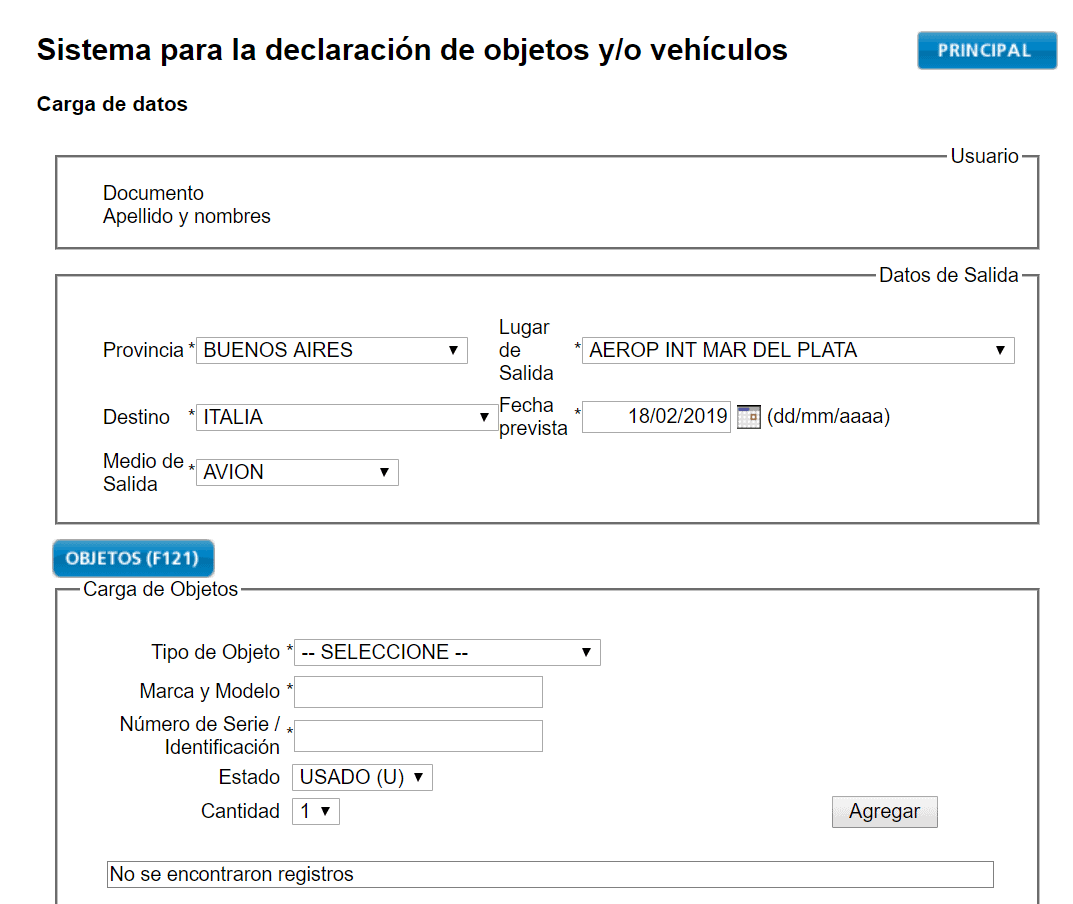The height and width of the screenshot is (904, 1073).
Task: Click the 'Apellido y nombres' label
Action: (187, 216)
